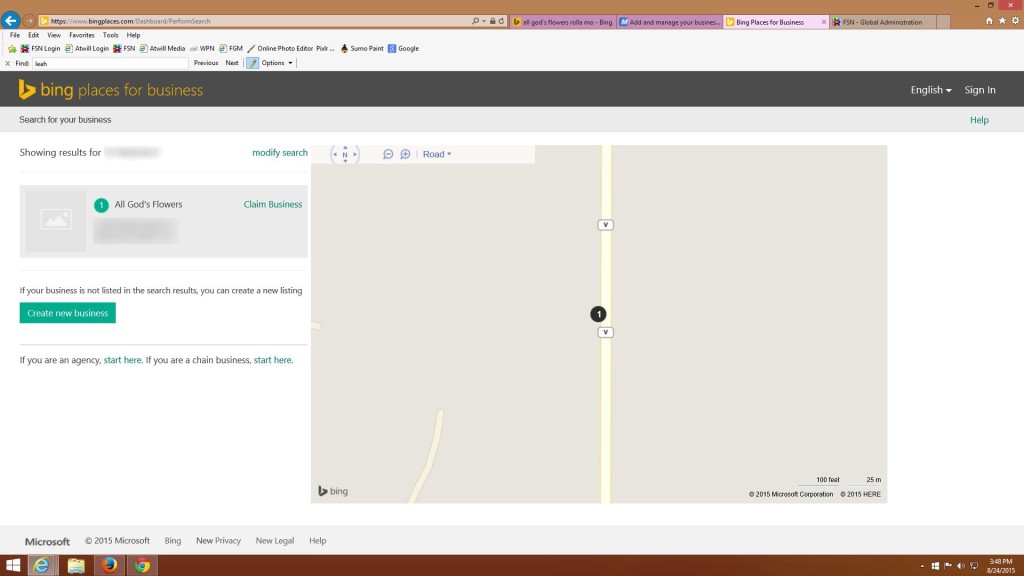Open the View menu
This screenshot has width=1024, height=576.
point(54,35)
